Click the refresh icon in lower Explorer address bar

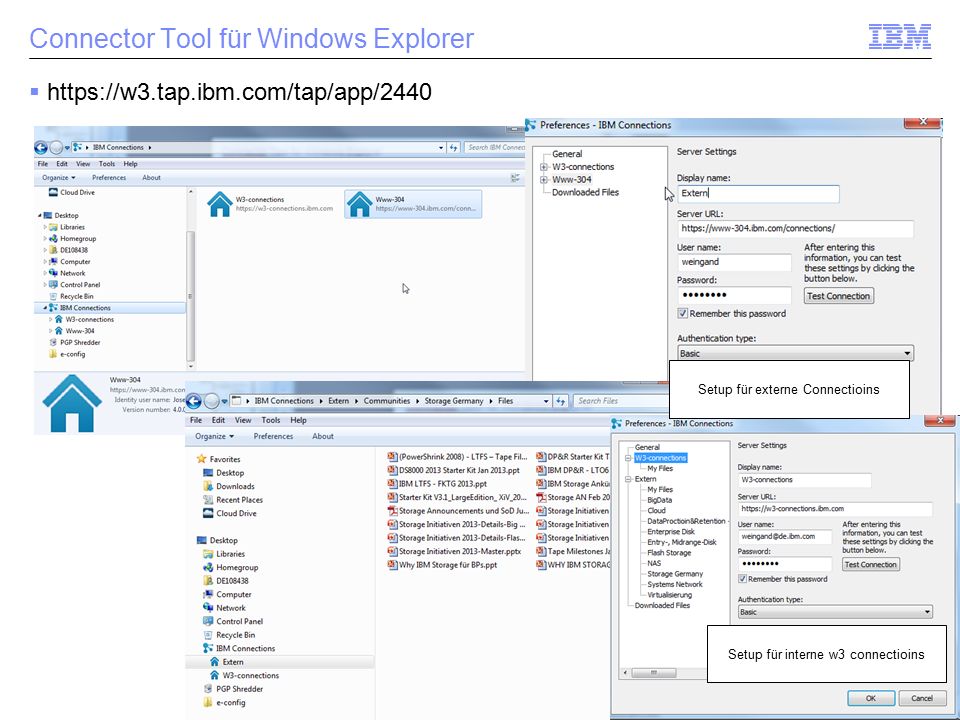point(561,401)
